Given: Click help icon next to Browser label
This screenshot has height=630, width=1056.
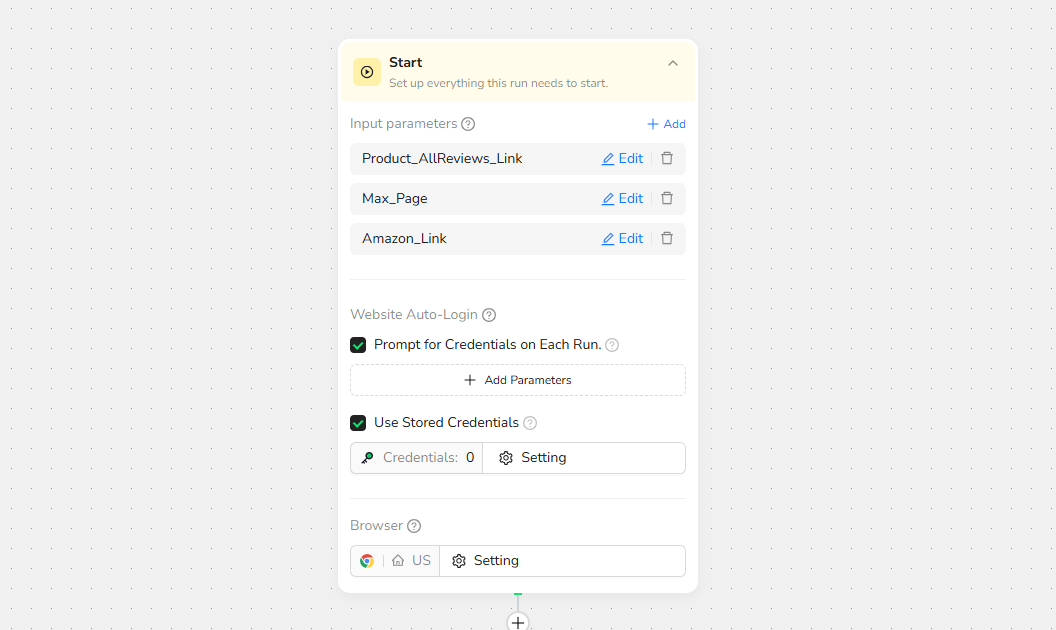Looking at the screenshot, I should (x=414, y=526).
